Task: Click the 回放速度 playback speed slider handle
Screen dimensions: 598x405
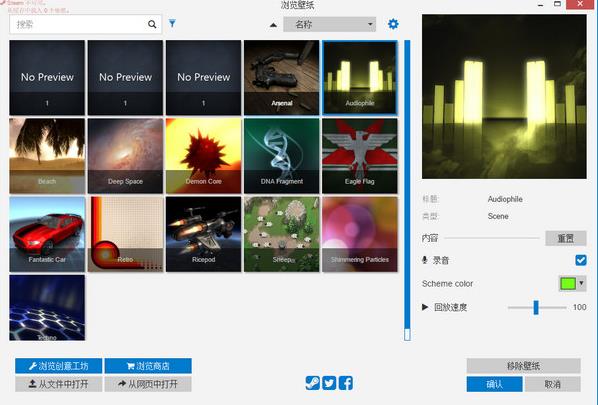Action: click(x=536, y=307)
